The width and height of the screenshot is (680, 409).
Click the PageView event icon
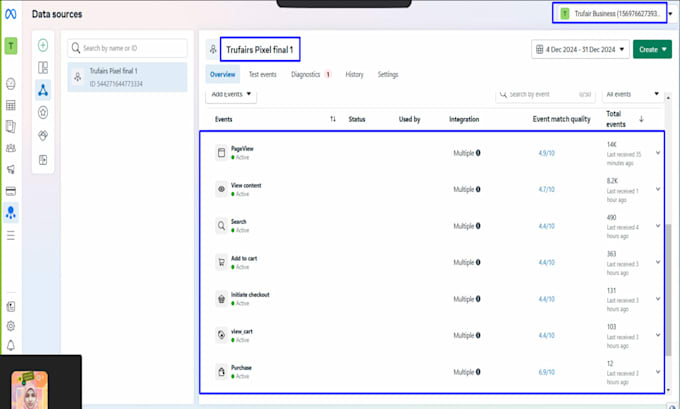(x=222, y=153)
